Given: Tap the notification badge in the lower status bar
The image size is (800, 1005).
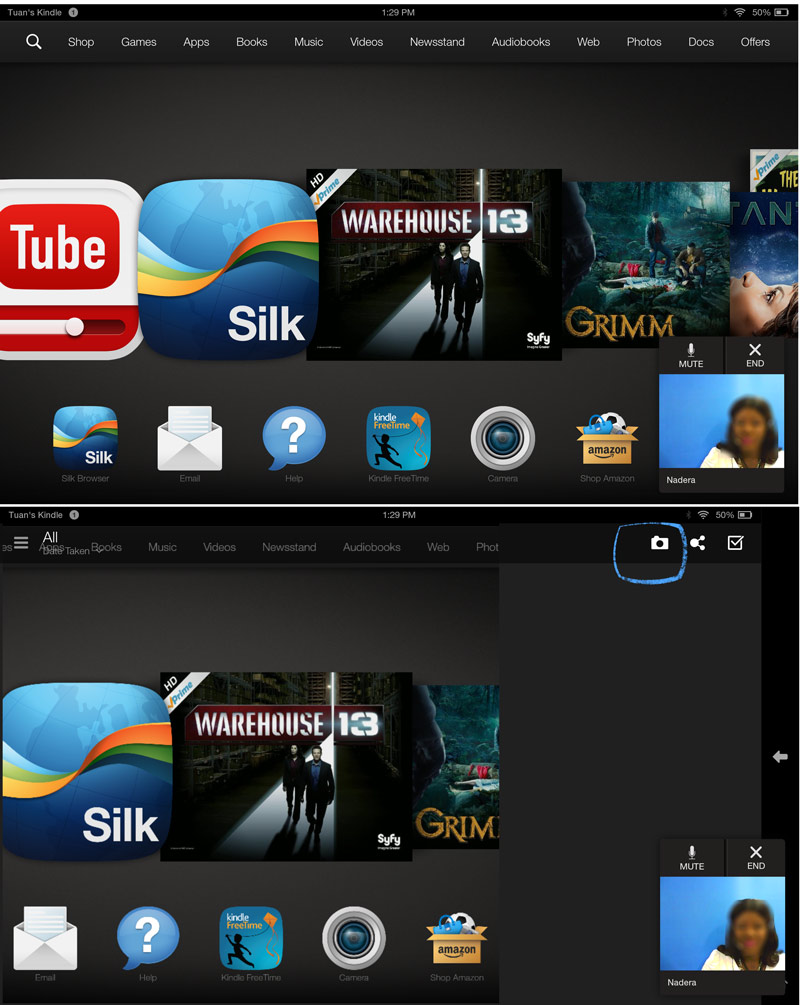Looking at the screenshot, I should click(74, 515).
